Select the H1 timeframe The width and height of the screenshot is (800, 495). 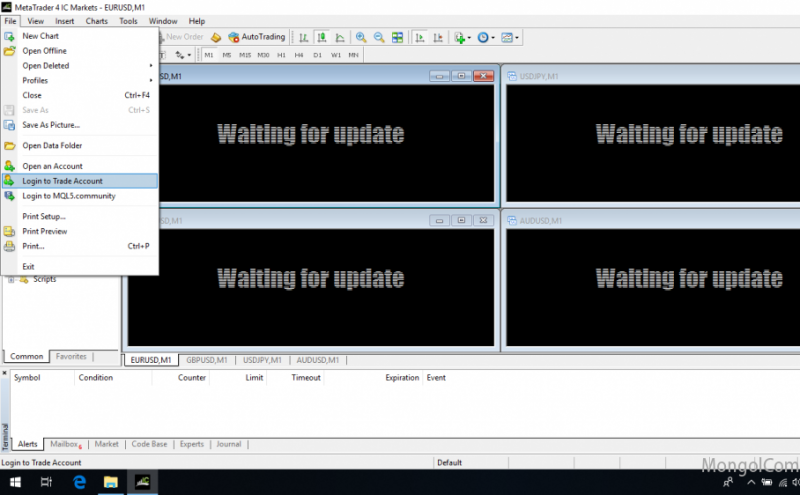(281, 55)
